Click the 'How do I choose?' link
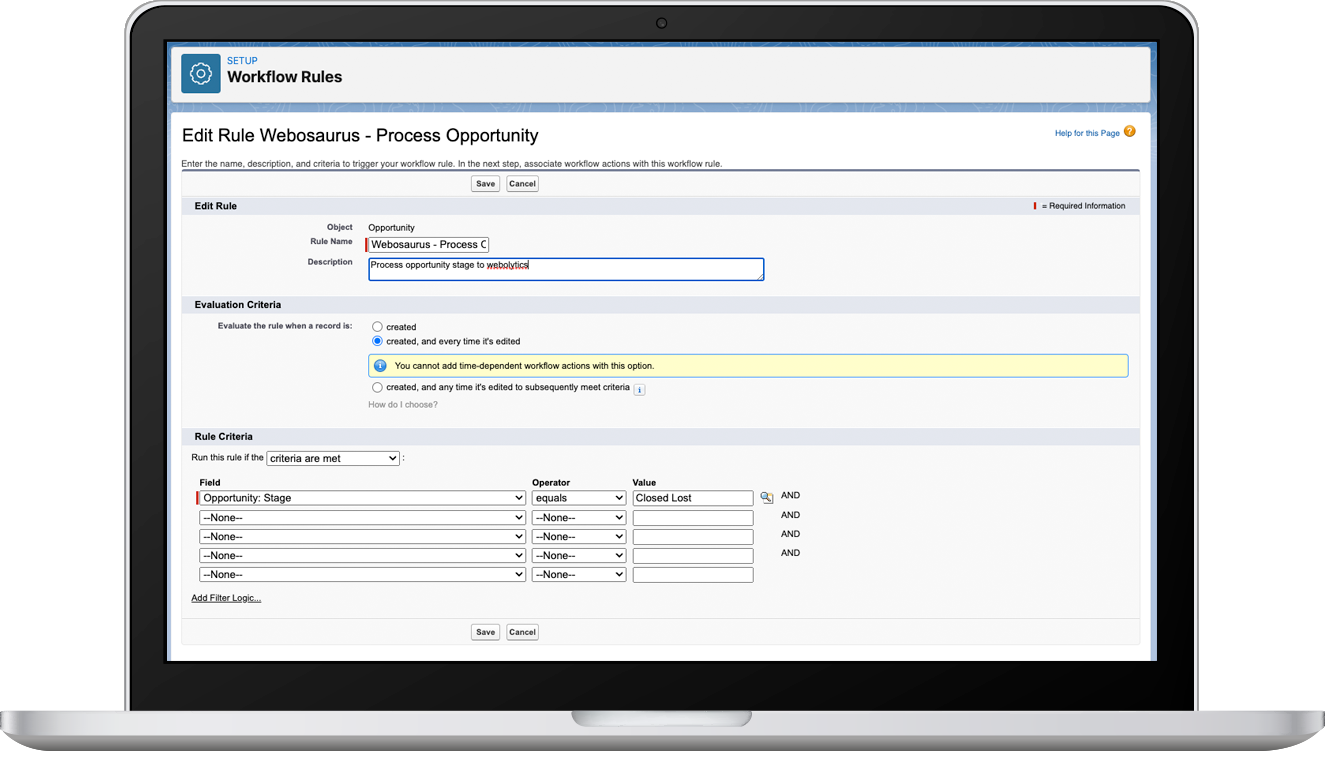The width and height of the screenshot is (1325, 780). [x=404, y=404]
